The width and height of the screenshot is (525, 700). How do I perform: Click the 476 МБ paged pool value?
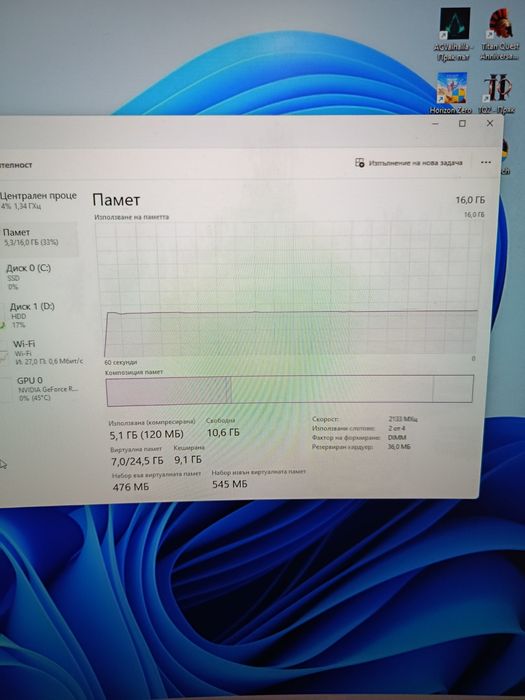tap(131, 487)
